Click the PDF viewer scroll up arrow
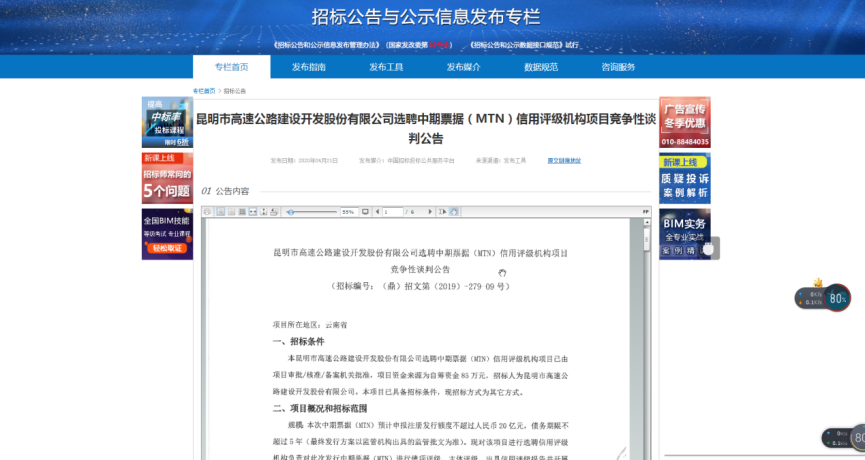 (647, 222)
